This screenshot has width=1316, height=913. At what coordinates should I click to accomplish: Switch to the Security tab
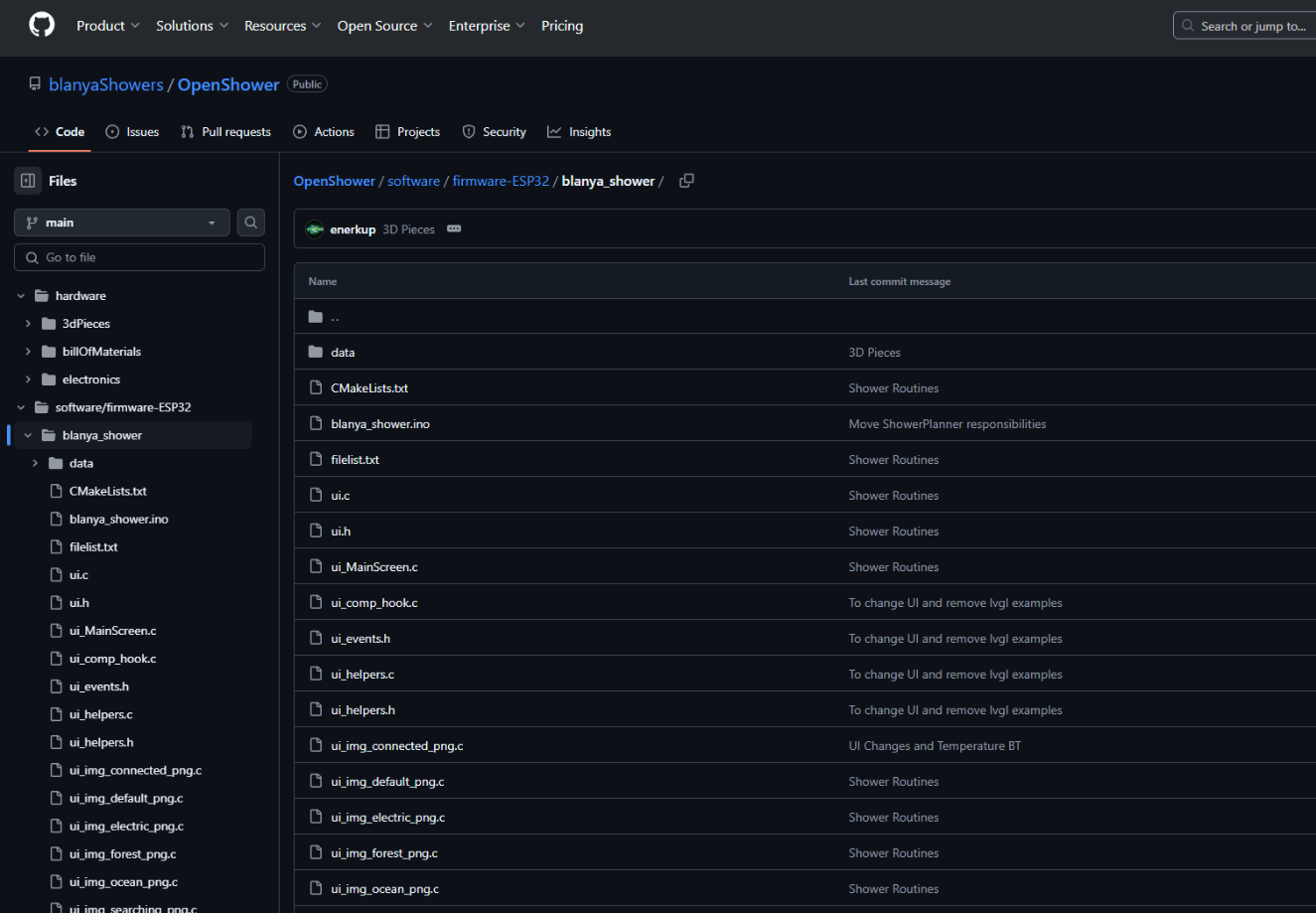coord(495,132)
